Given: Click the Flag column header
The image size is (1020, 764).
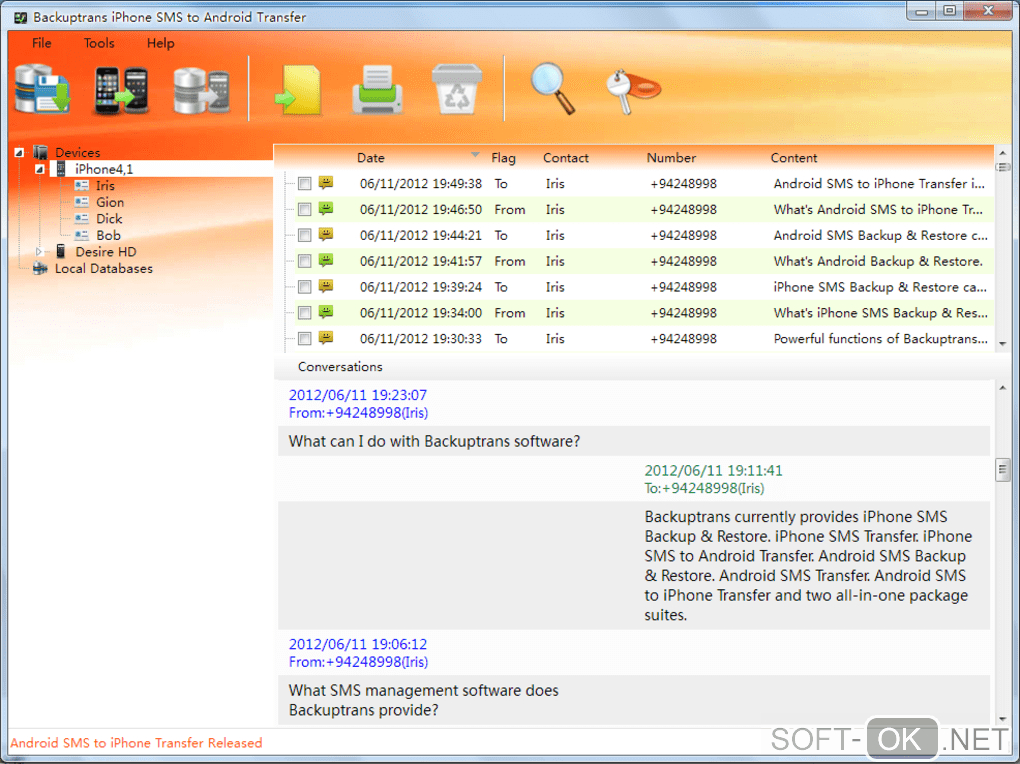Looking at the screenshot, I should 503,157.
